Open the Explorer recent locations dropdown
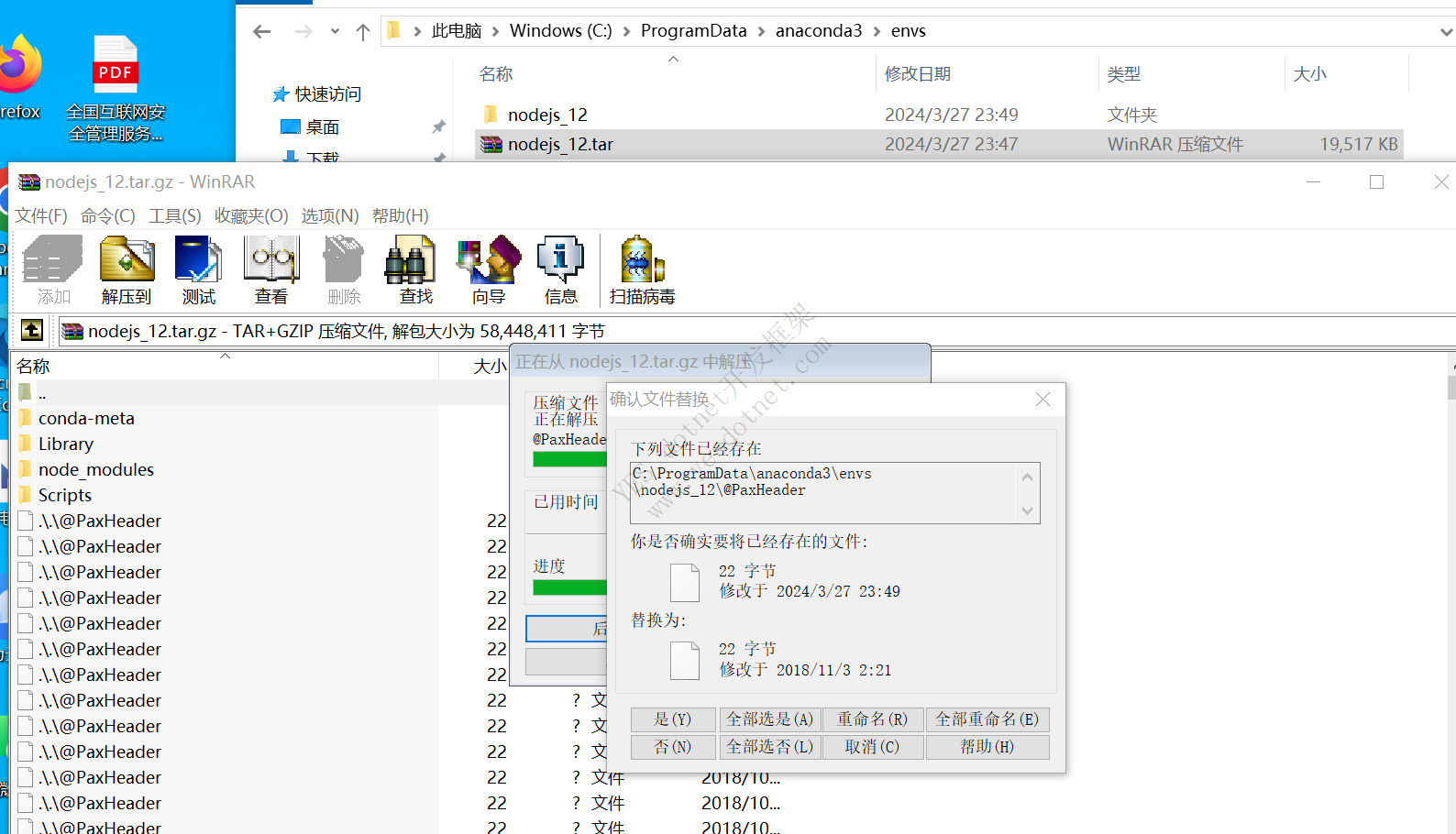 coord(335,31)
